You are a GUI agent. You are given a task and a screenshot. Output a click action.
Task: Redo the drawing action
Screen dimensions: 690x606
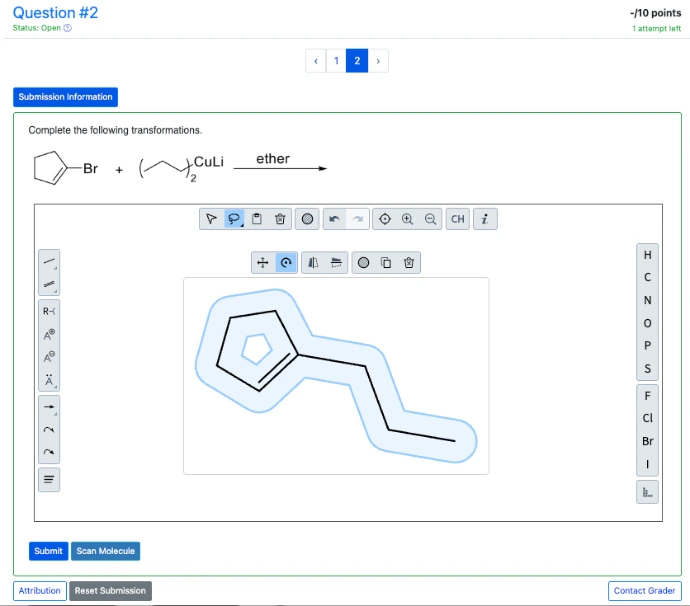[x=358, y=219]
